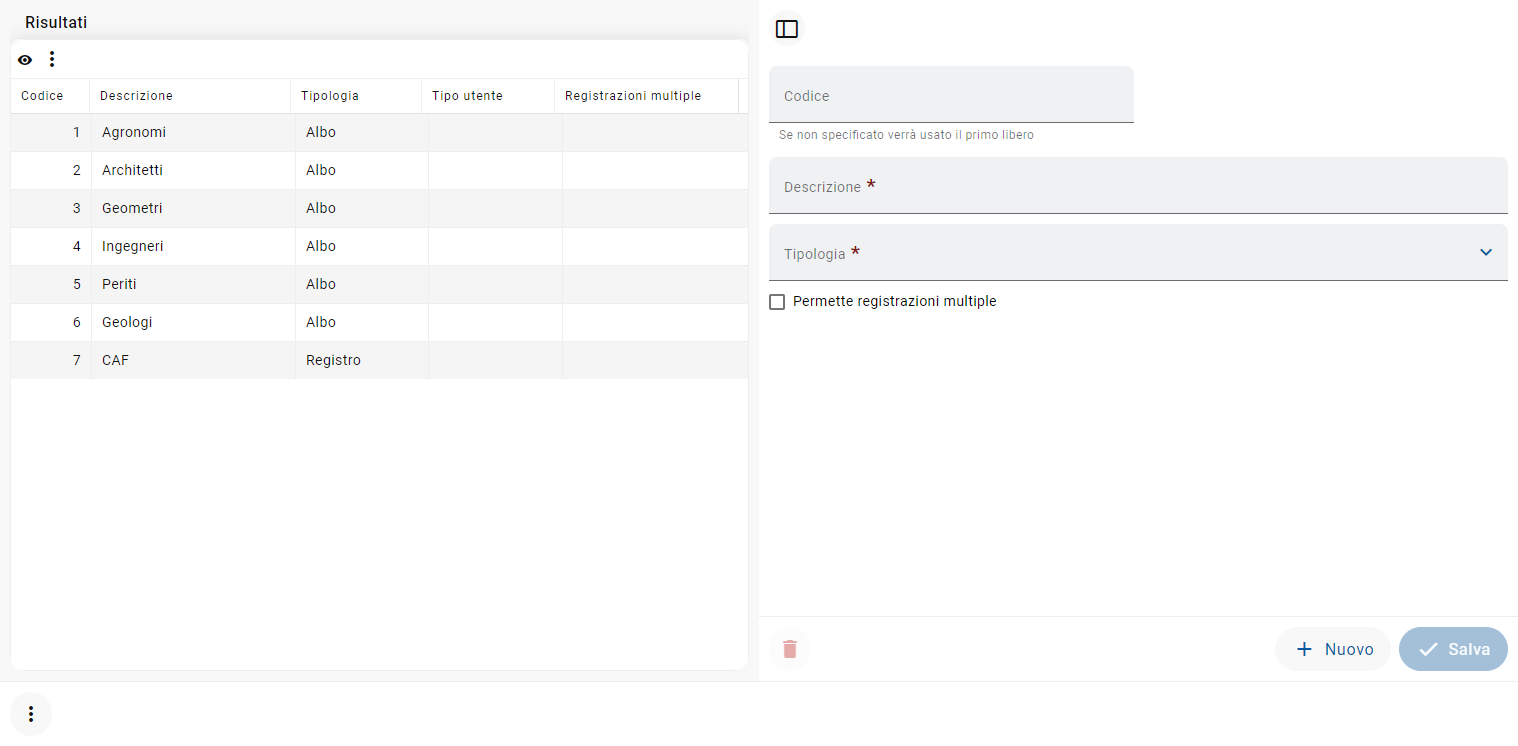Focus the Codice input field
This screenshot has width=1518, height=746.
(x=950, y=96)
